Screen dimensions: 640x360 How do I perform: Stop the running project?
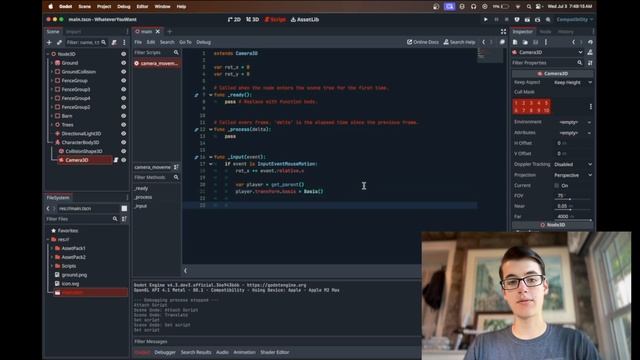tap(507, 19)
